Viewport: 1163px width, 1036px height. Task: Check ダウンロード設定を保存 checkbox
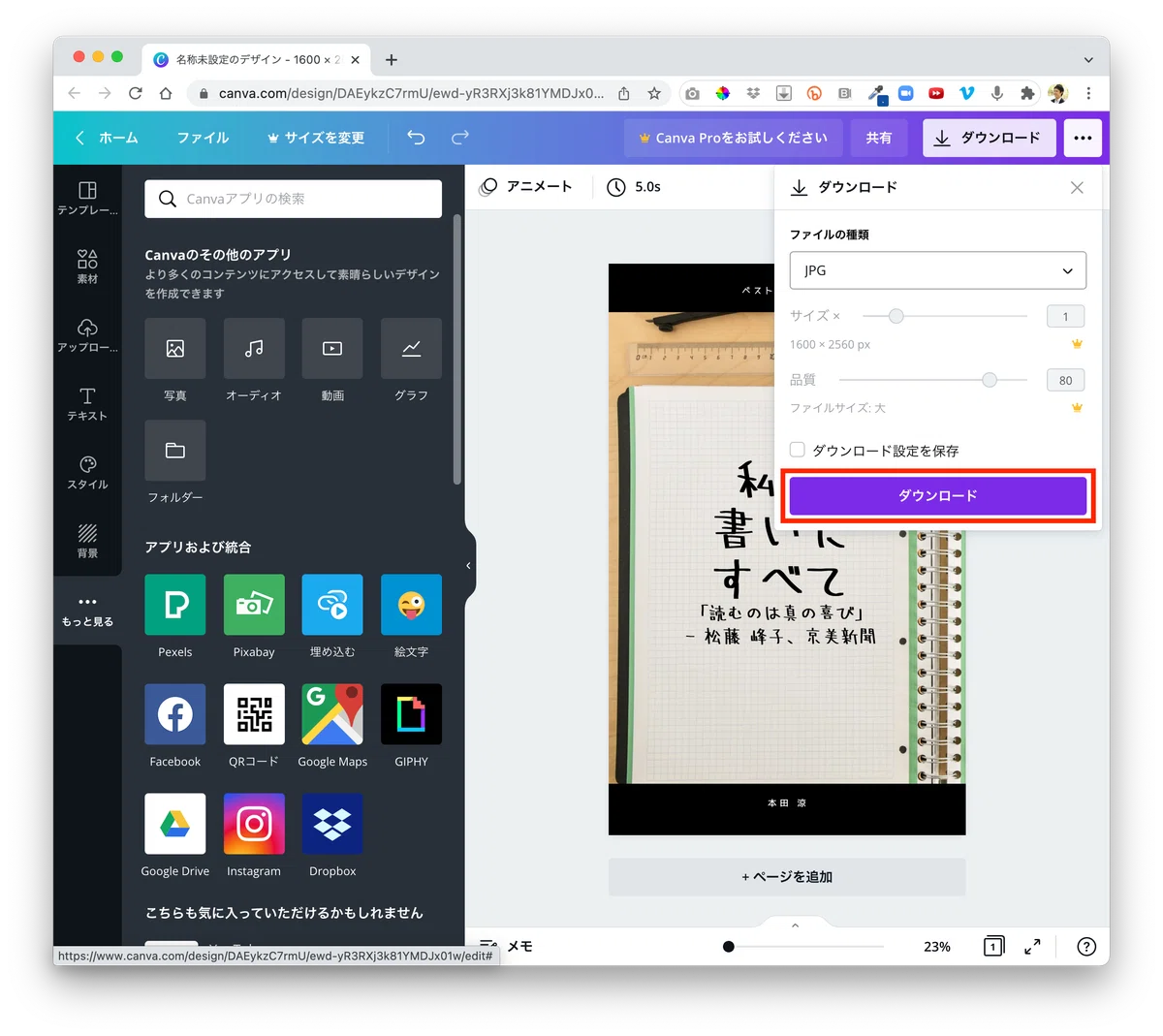coord(798,450)
